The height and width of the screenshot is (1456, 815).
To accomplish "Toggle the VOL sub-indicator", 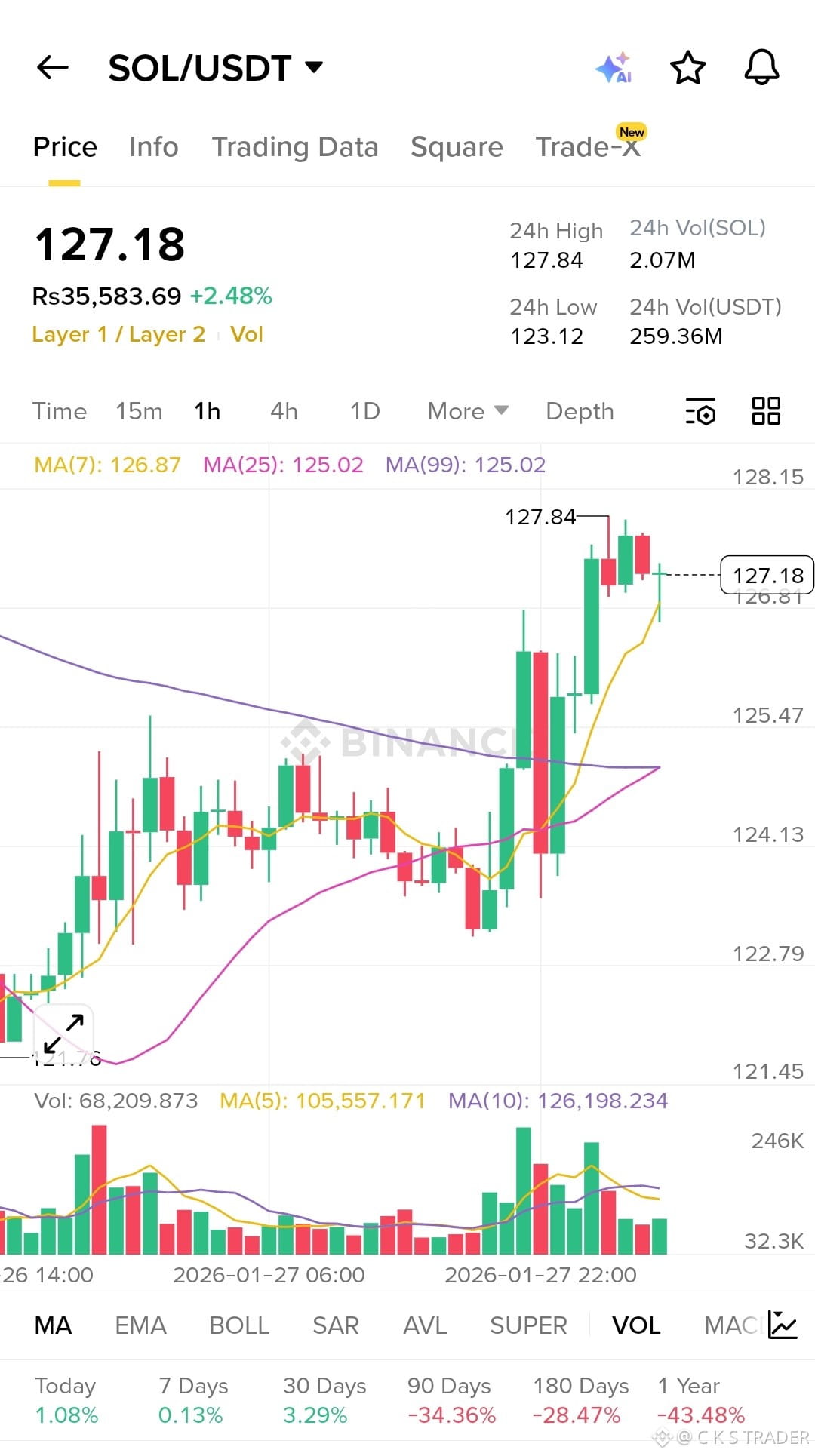I will (x=636, y=1325).
